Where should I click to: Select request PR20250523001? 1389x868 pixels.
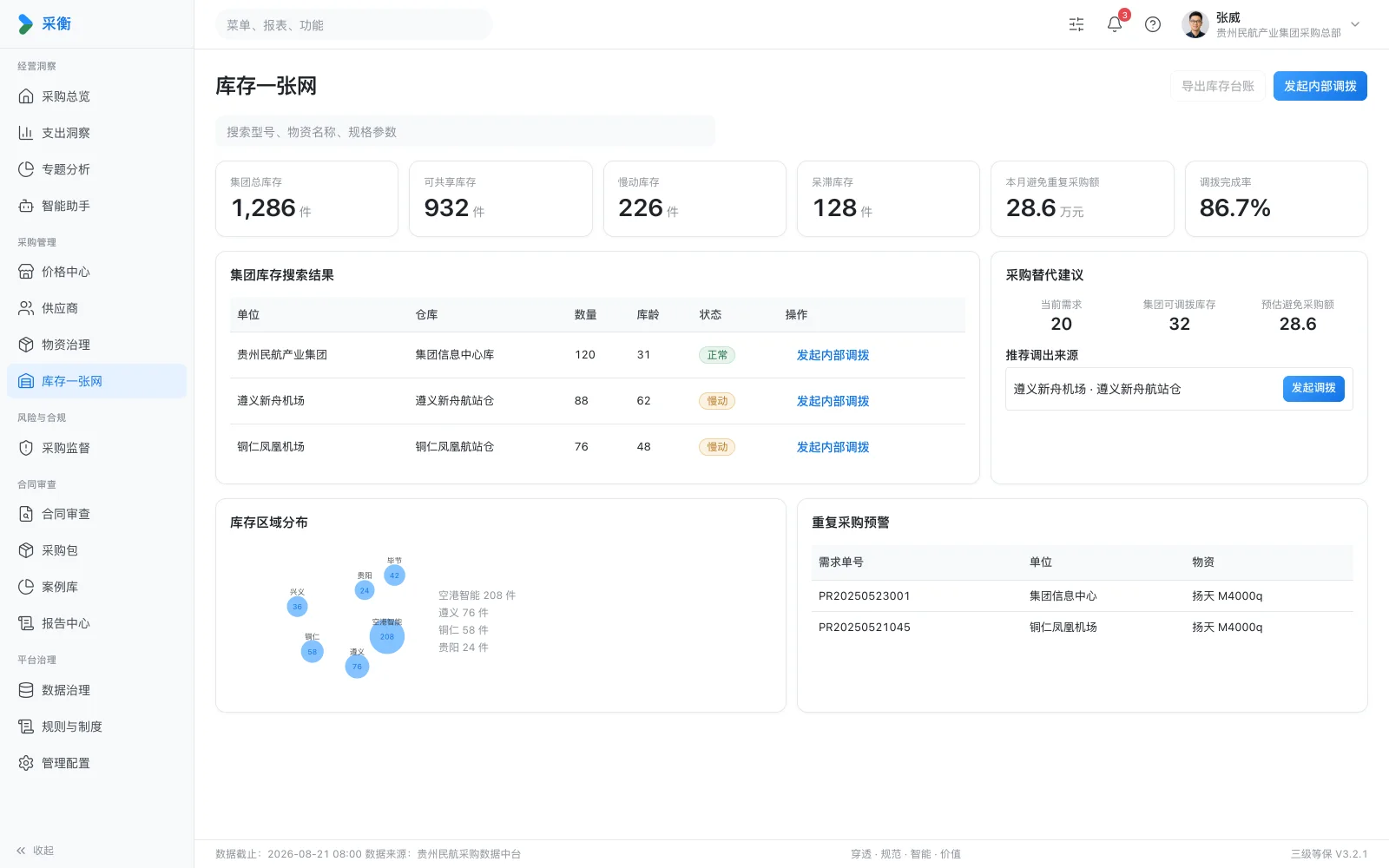(x=1083, y=596)
